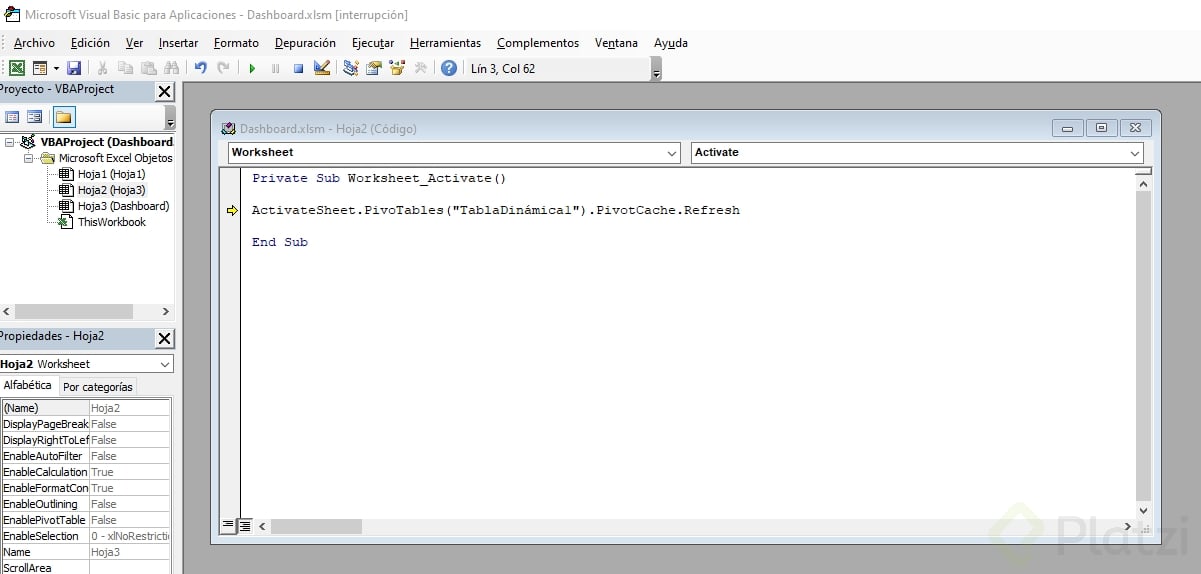Open the Activate procedure dropdown
The image size is (1201, 574).
point(1134,153)
